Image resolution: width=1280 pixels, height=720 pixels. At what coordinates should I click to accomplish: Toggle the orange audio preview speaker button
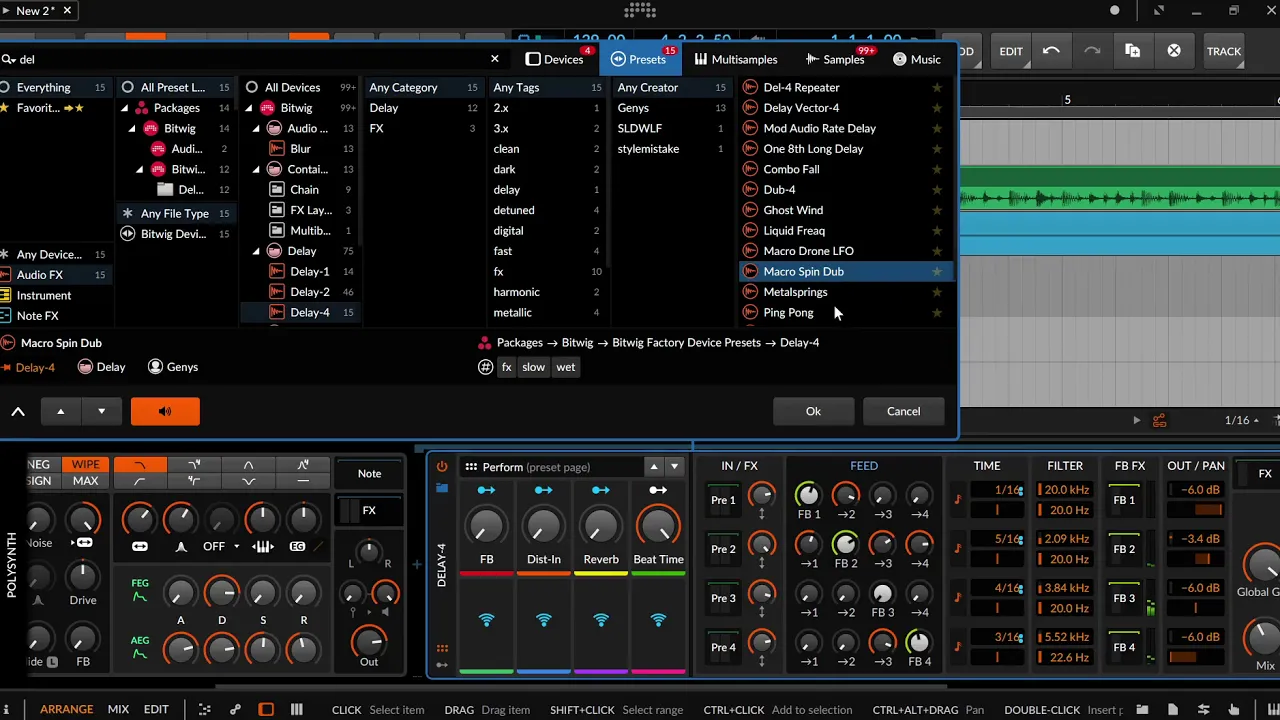click(165, 411)
